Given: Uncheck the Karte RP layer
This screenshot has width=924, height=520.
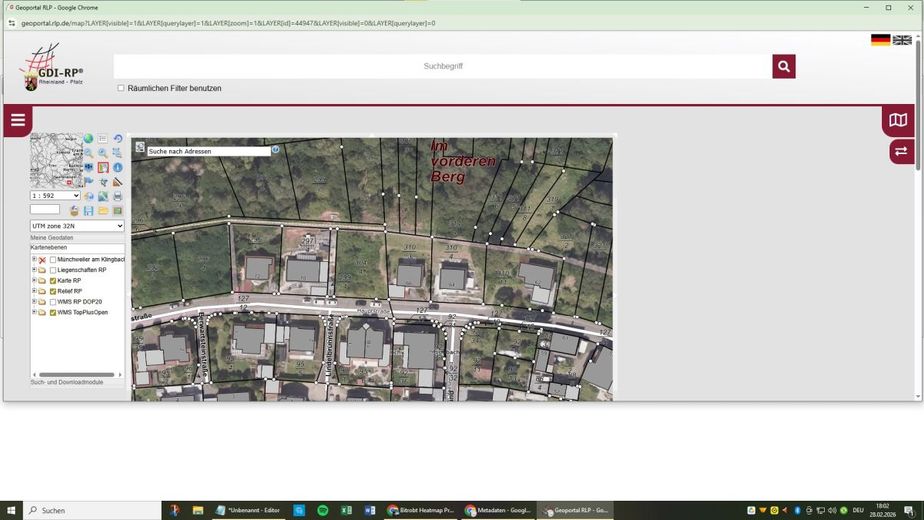Looking at the screenshot, I should [53, 281].
